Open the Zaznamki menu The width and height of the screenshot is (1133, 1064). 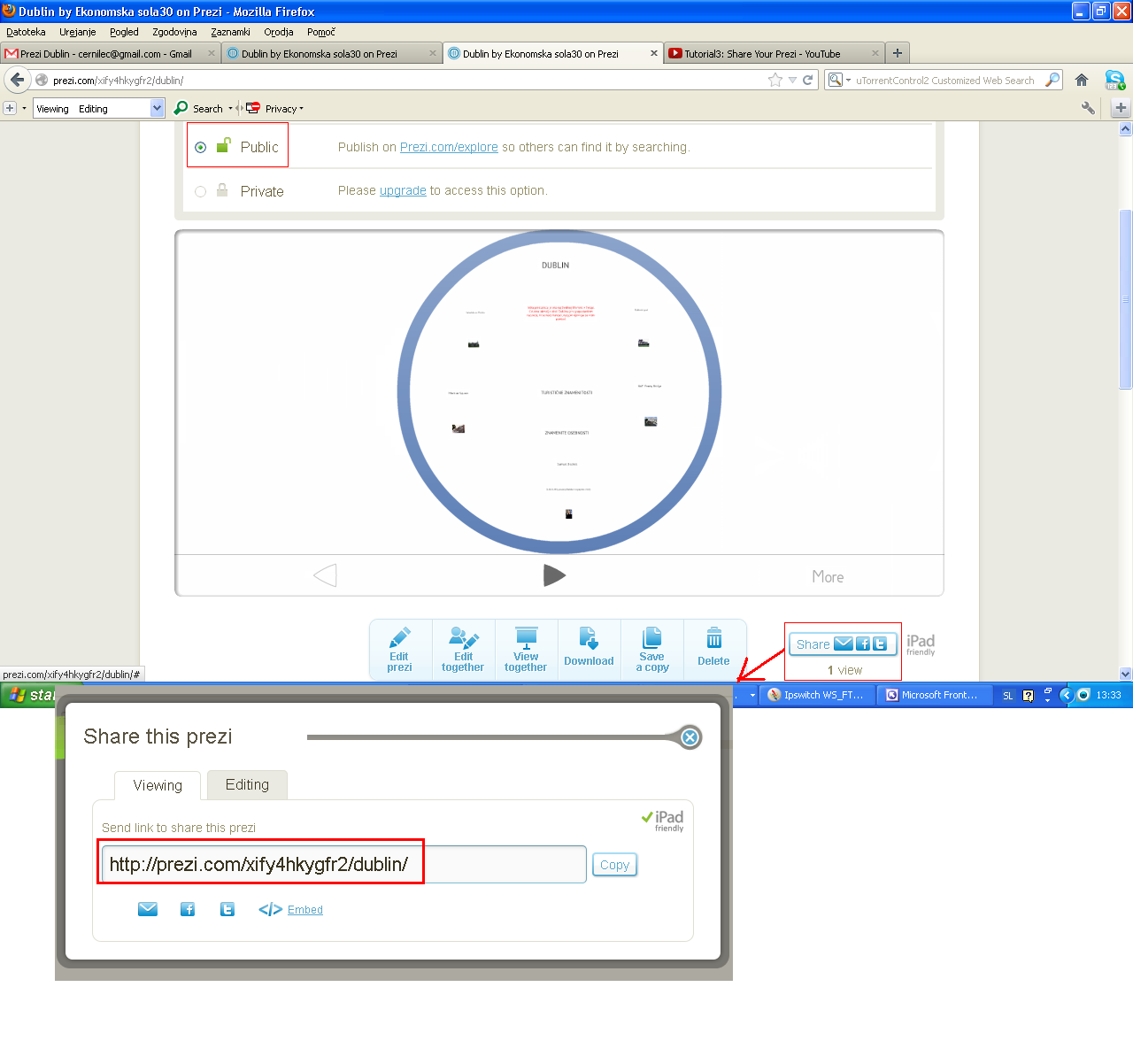pos(230,32)
